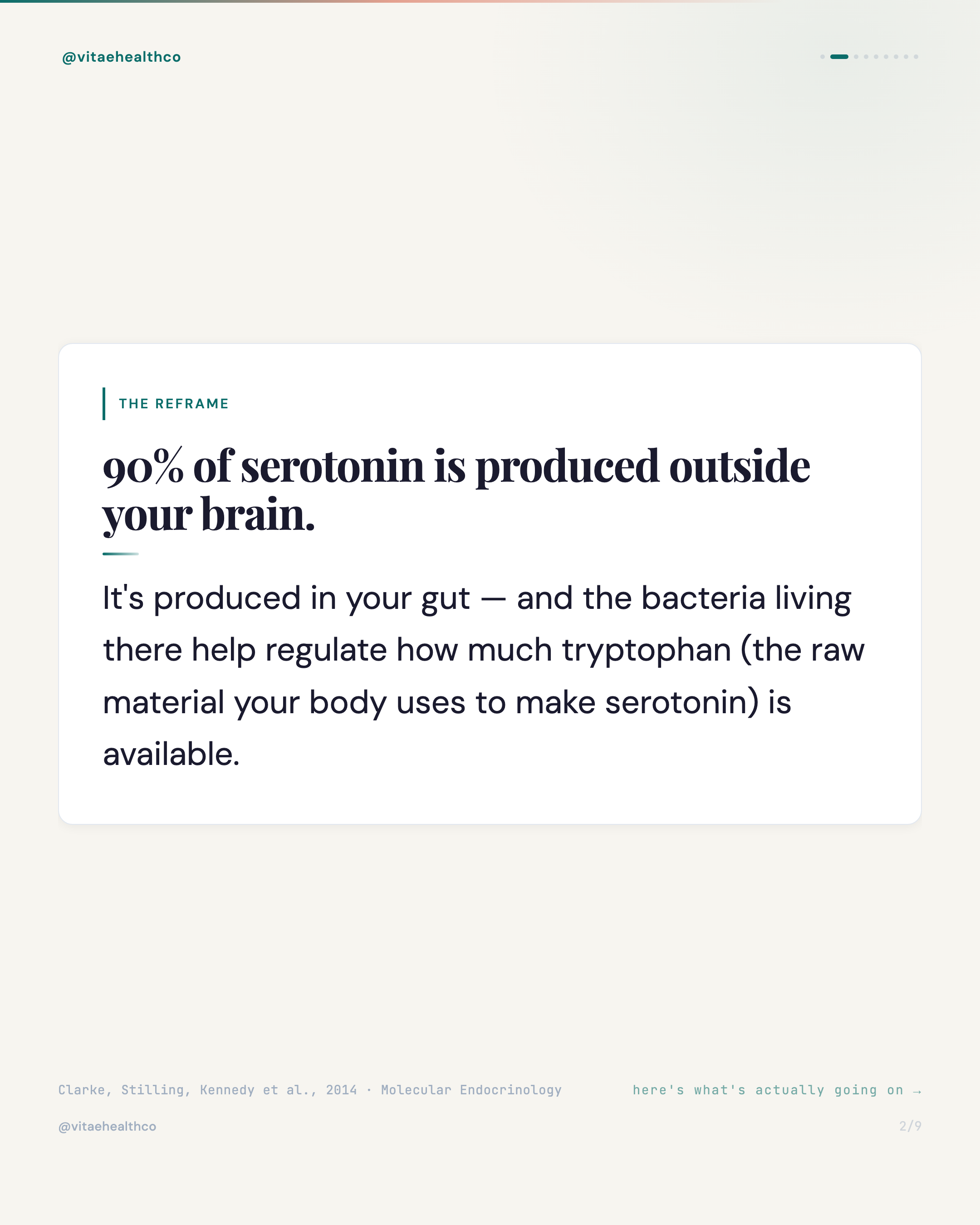Click the 2/9 page counter
Screen dimensions: 980x1225
(x=910, y=1126)
